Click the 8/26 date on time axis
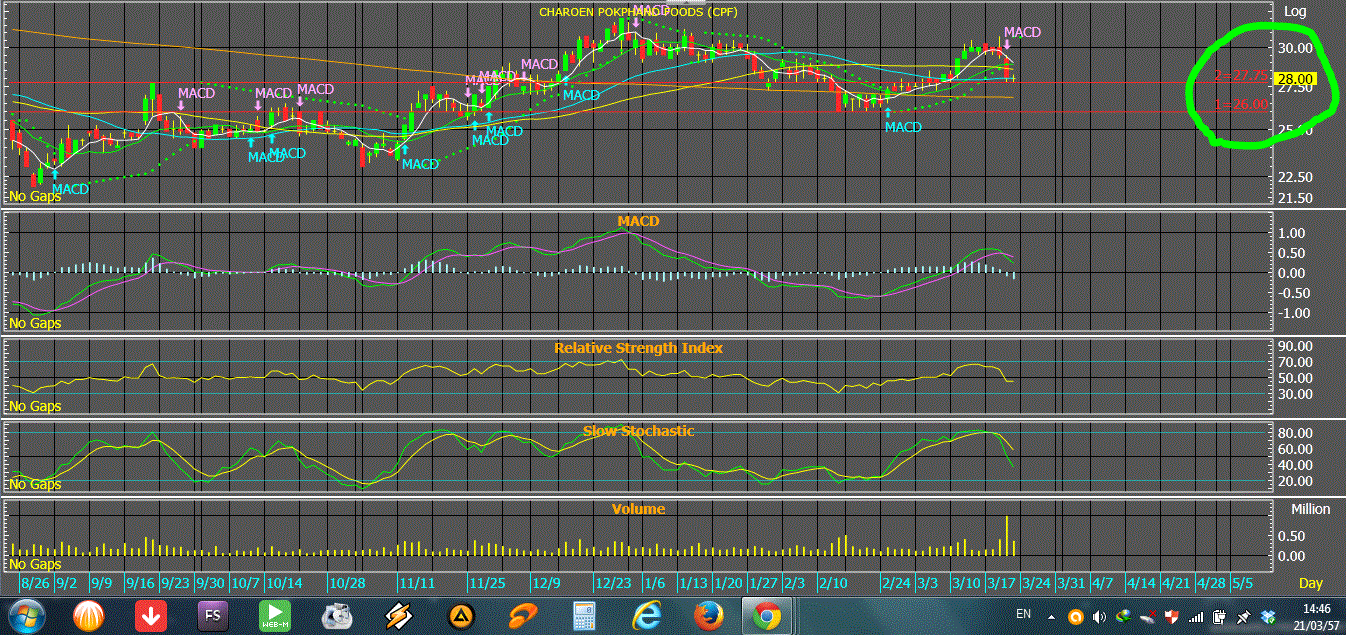Viewport: 1346px width, 635px height. pos(36,583)
